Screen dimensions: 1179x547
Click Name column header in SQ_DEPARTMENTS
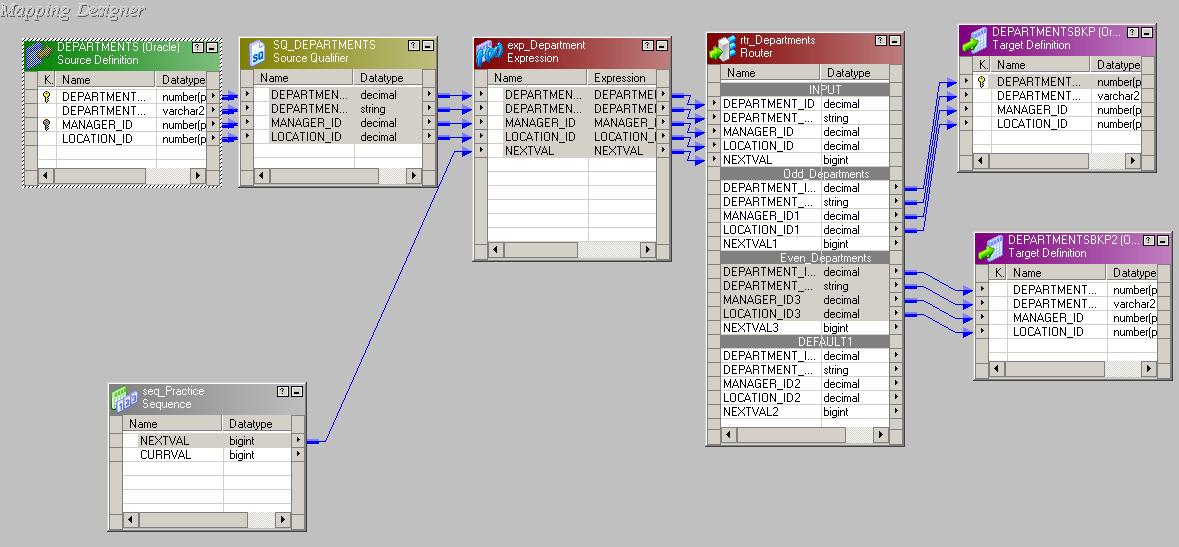303,77
